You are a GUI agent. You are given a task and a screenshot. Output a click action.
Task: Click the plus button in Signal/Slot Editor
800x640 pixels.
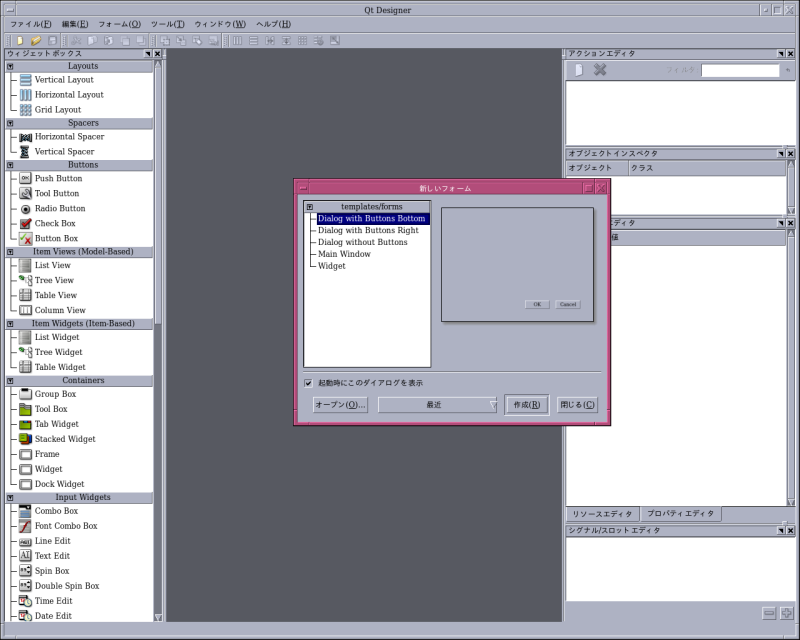(786, 612)
